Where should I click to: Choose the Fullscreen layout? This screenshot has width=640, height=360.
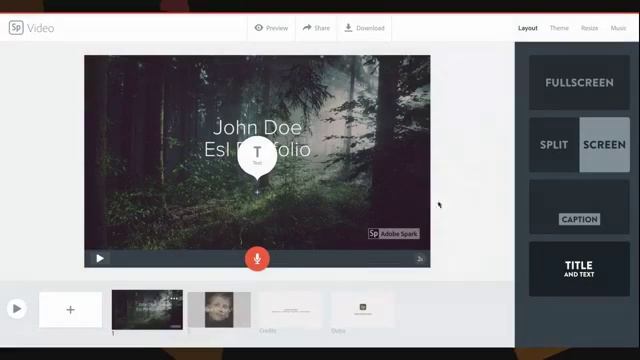tap(579, 82)
